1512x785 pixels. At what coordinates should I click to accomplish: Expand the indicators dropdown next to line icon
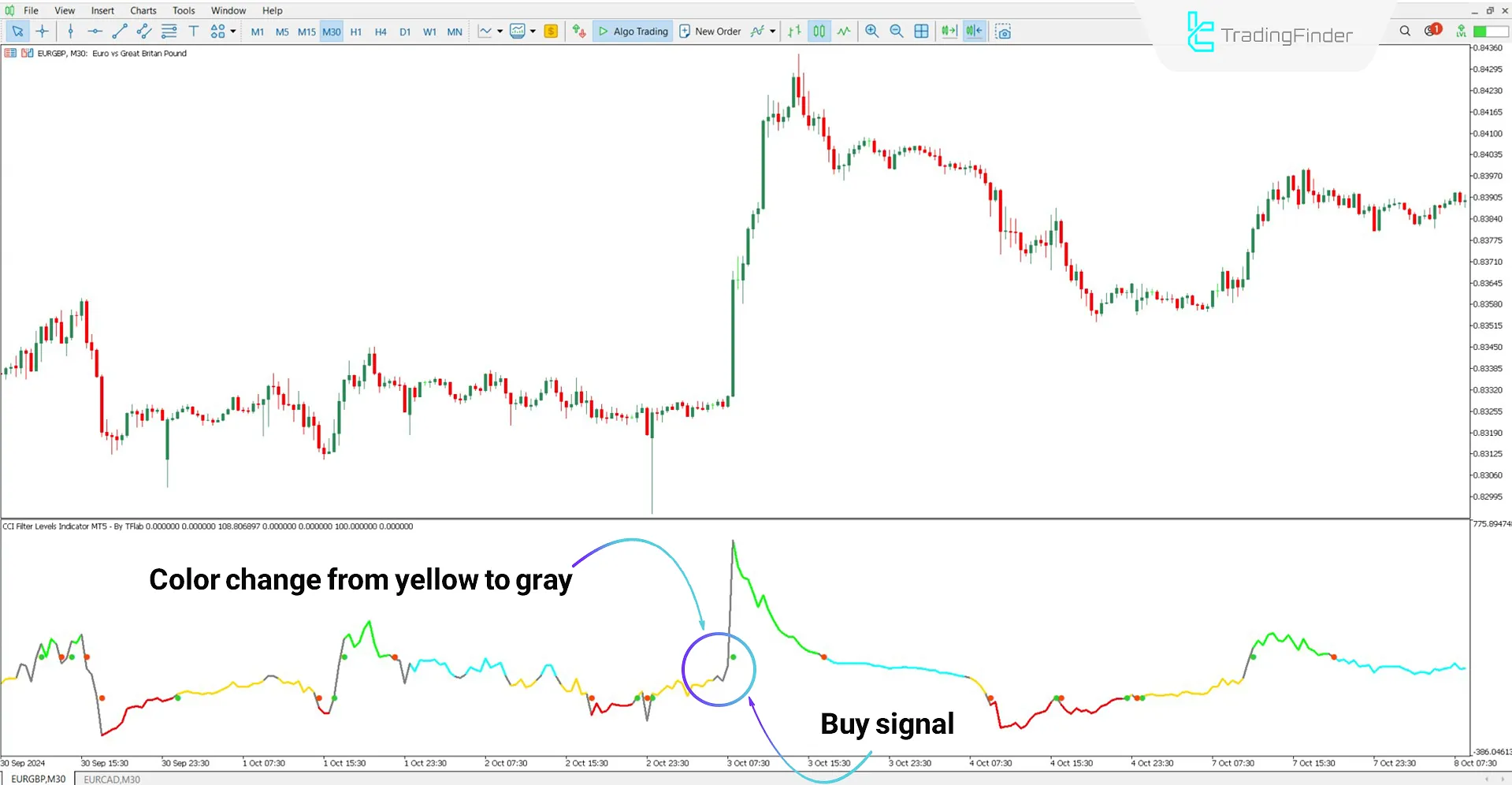click(x=499, y=31)
